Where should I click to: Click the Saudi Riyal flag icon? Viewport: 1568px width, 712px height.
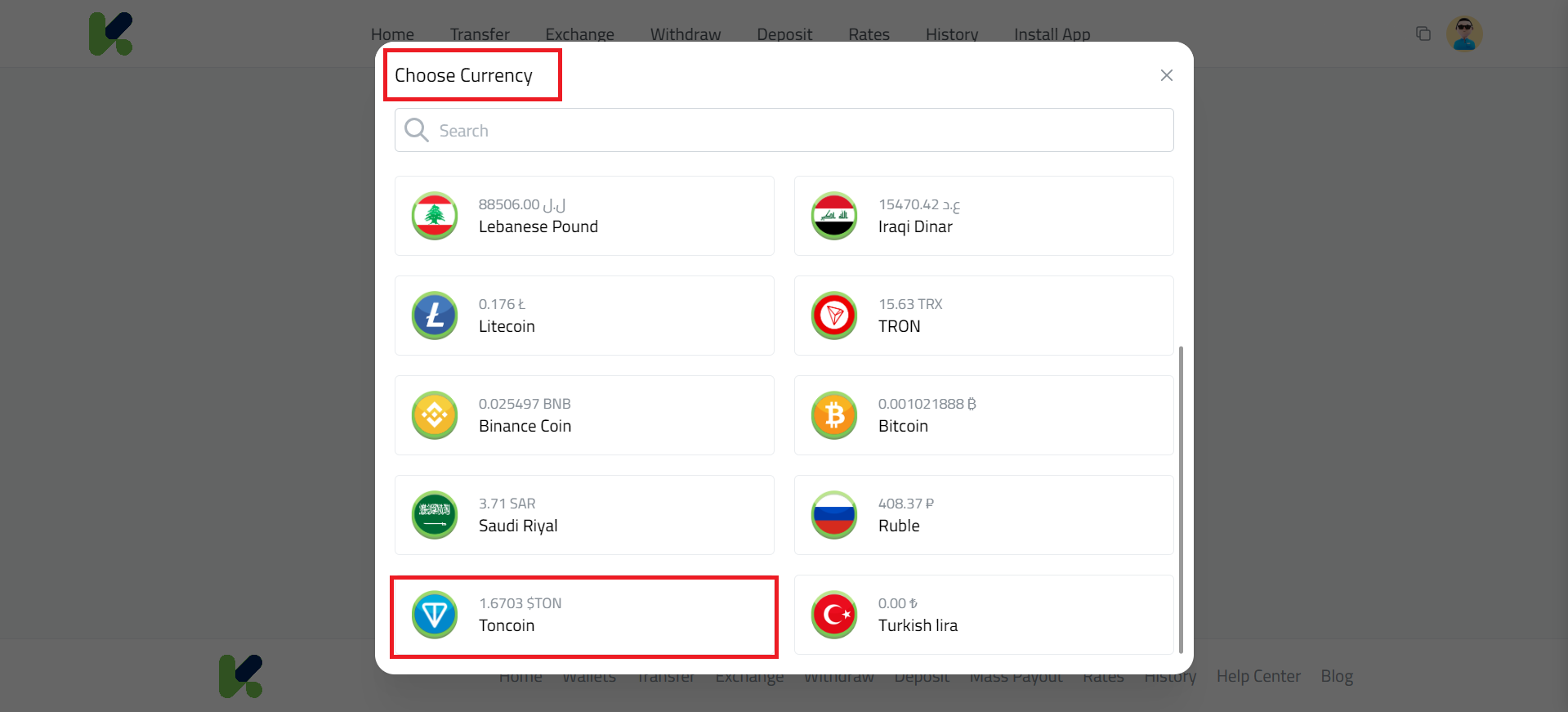tap(435, 515)
